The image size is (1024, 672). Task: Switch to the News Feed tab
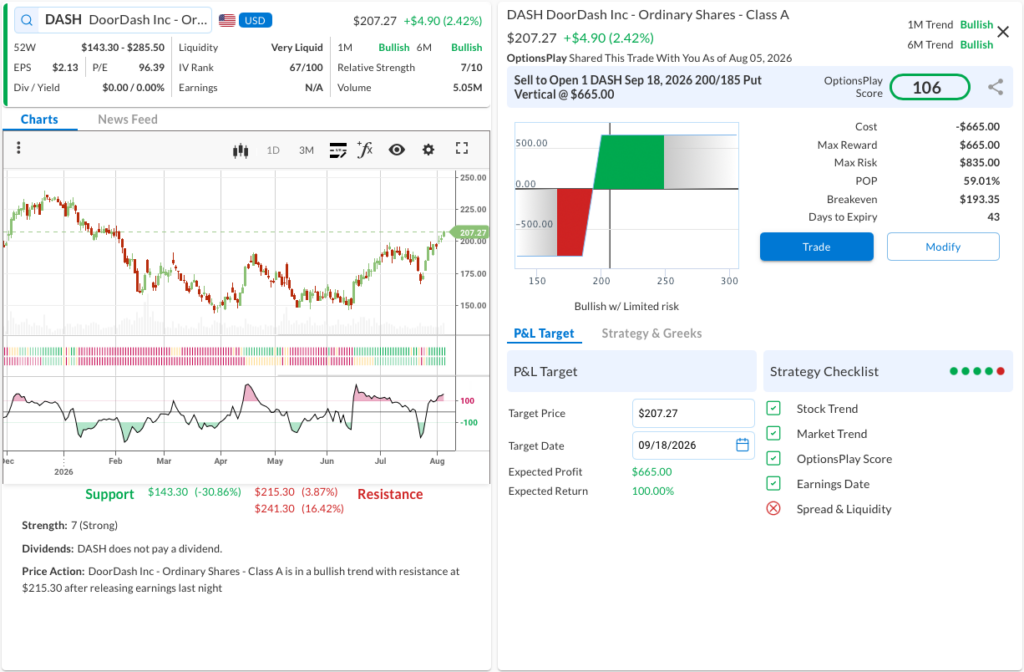pos(127,120)
